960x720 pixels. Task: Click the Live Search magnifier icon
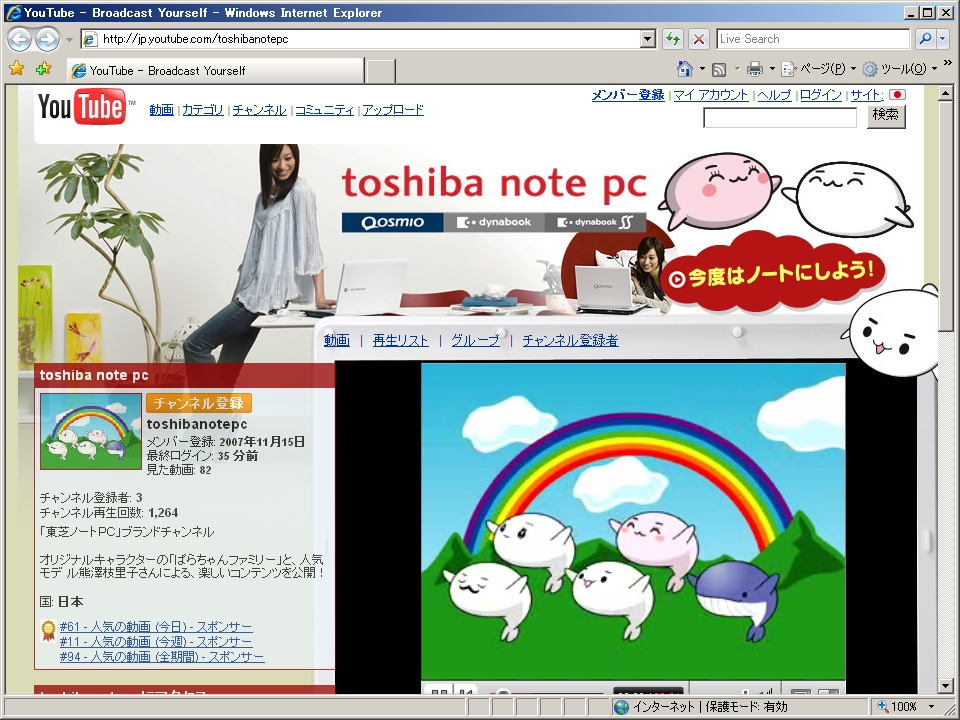click(925, 39)
